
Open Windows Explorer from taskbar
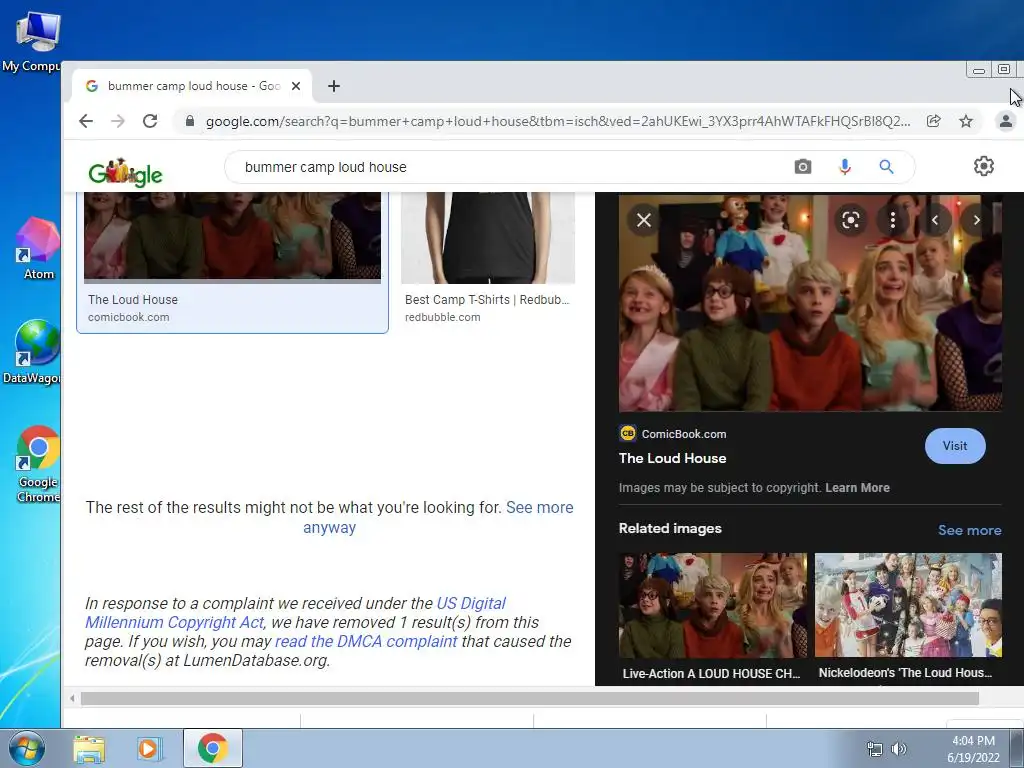[x=89, y=749]
